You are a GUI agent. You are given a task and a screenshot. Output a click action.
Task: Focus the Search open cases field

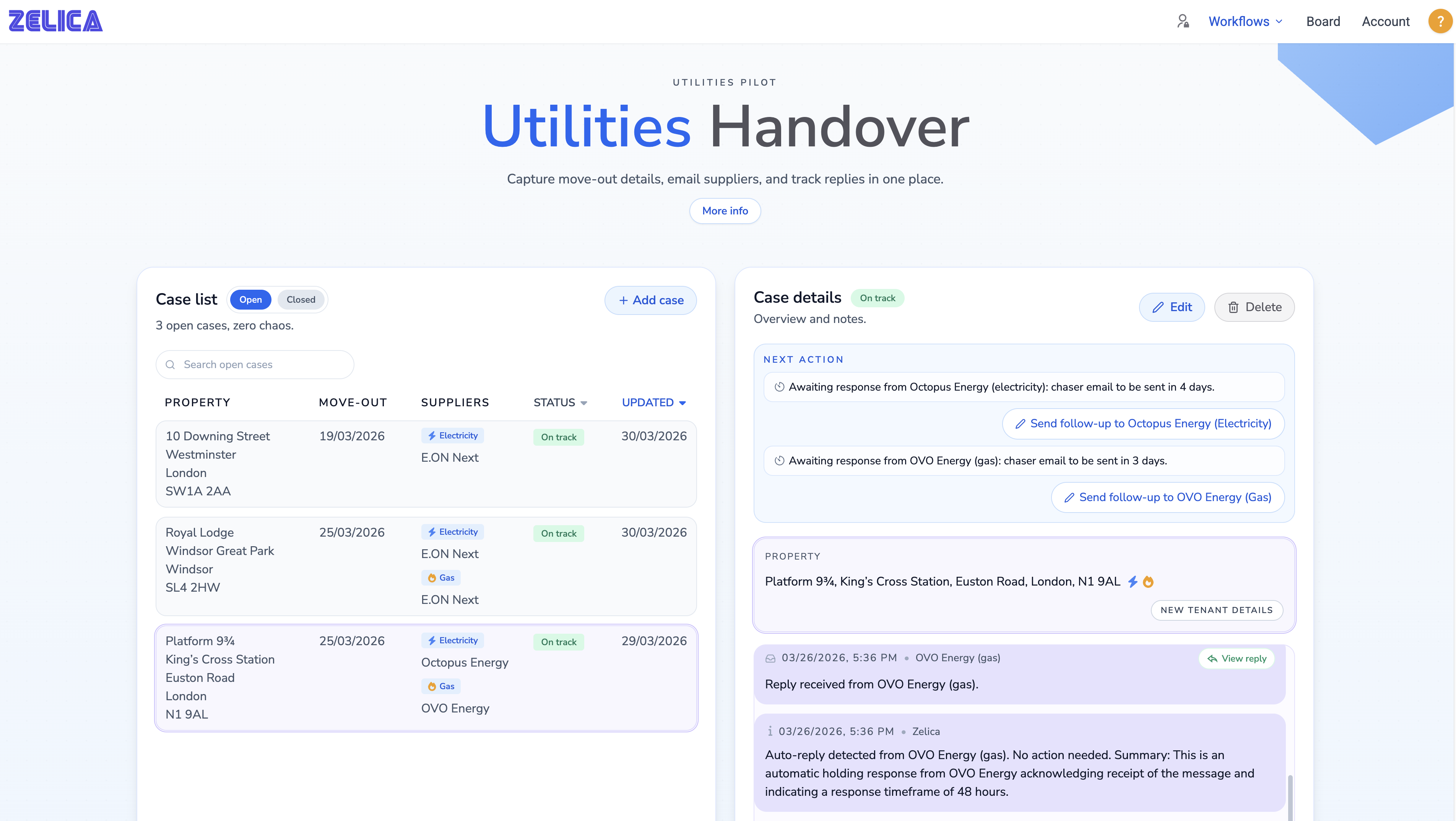[x=255, y=365]
